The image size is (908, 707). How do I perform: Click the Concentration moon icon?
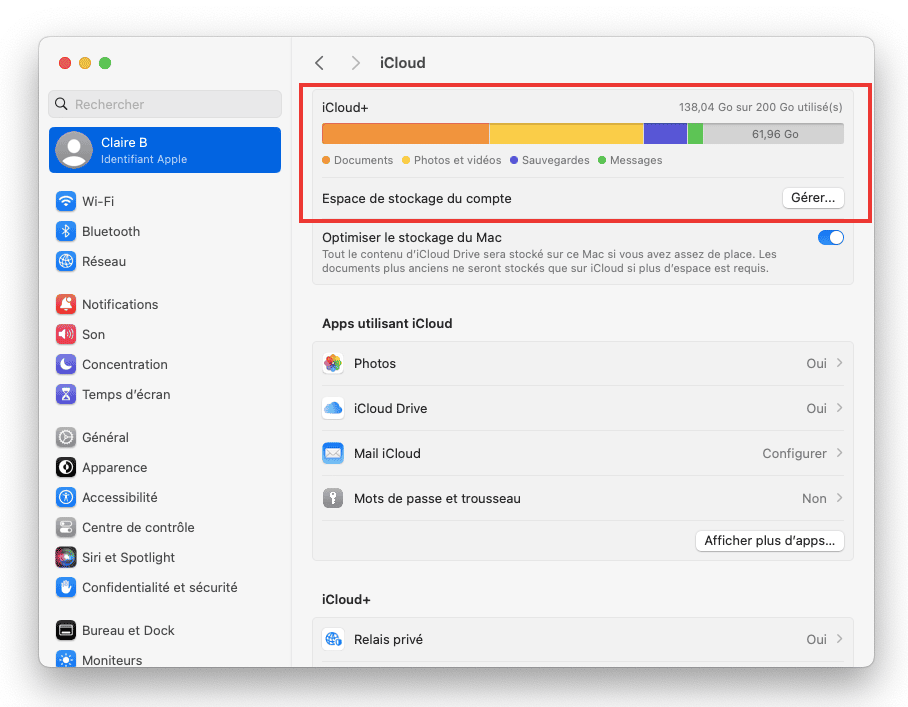point(65,365)
